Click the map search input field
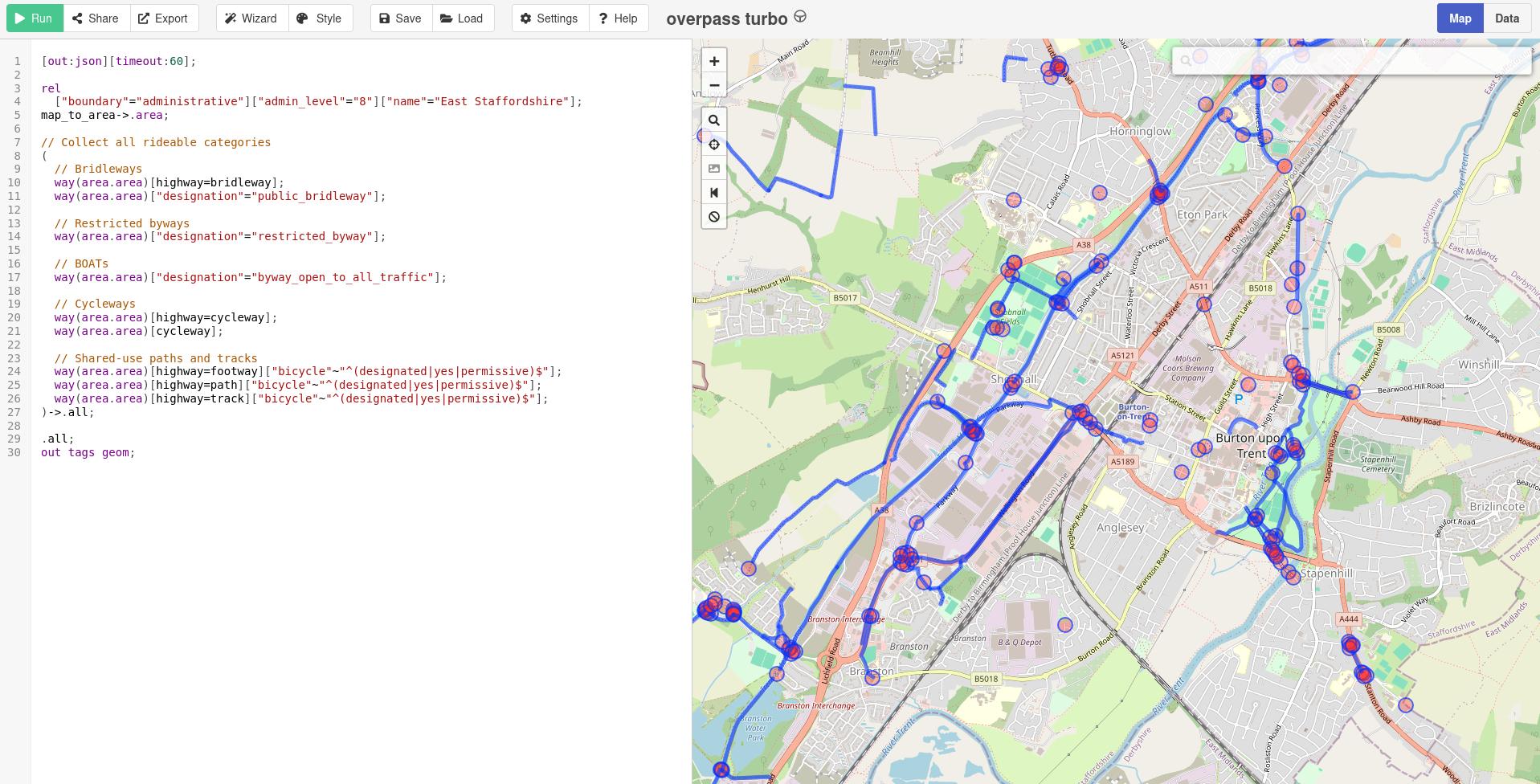 click(x=1358, y=61)
